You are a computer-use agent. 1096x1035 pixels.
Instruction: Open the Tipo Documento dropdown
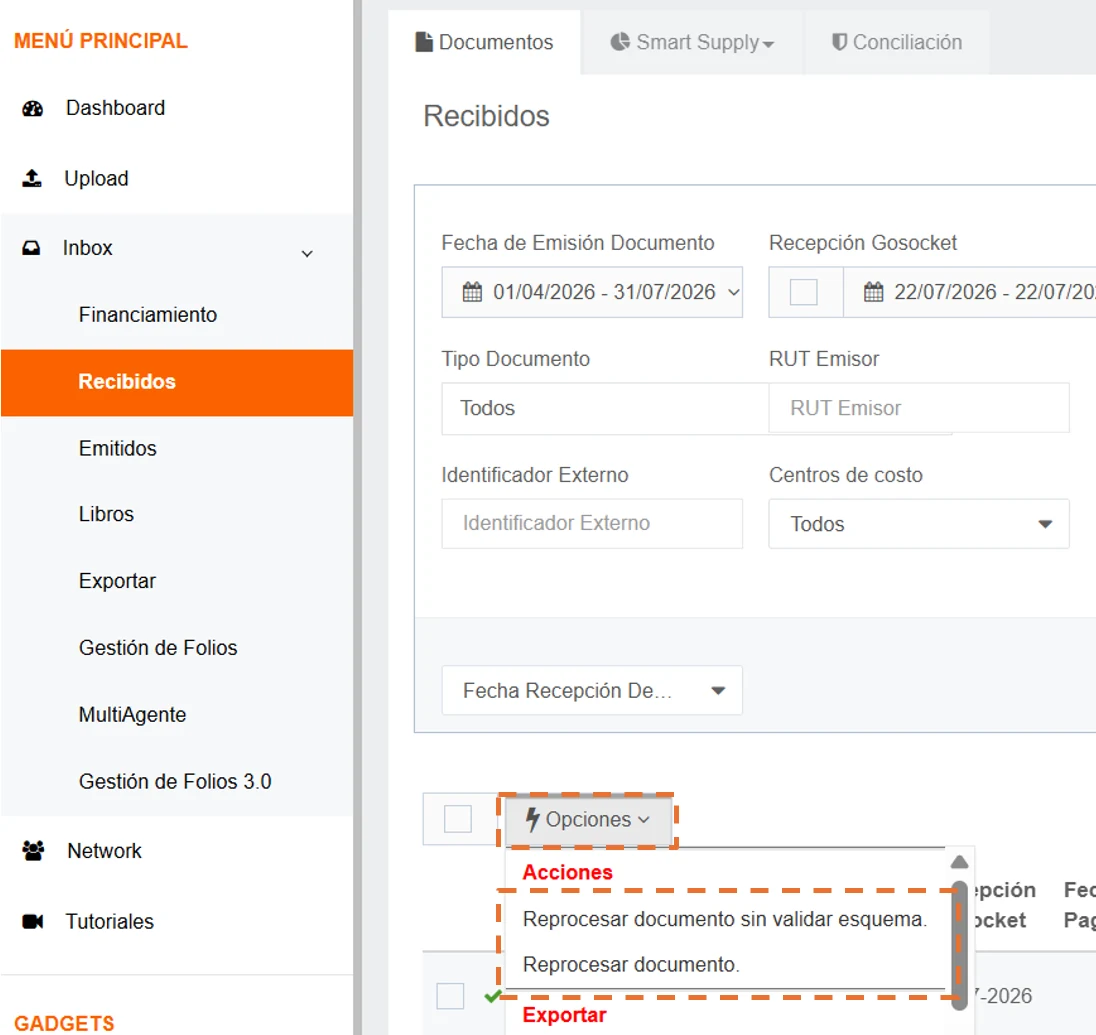tap(605, 408)
